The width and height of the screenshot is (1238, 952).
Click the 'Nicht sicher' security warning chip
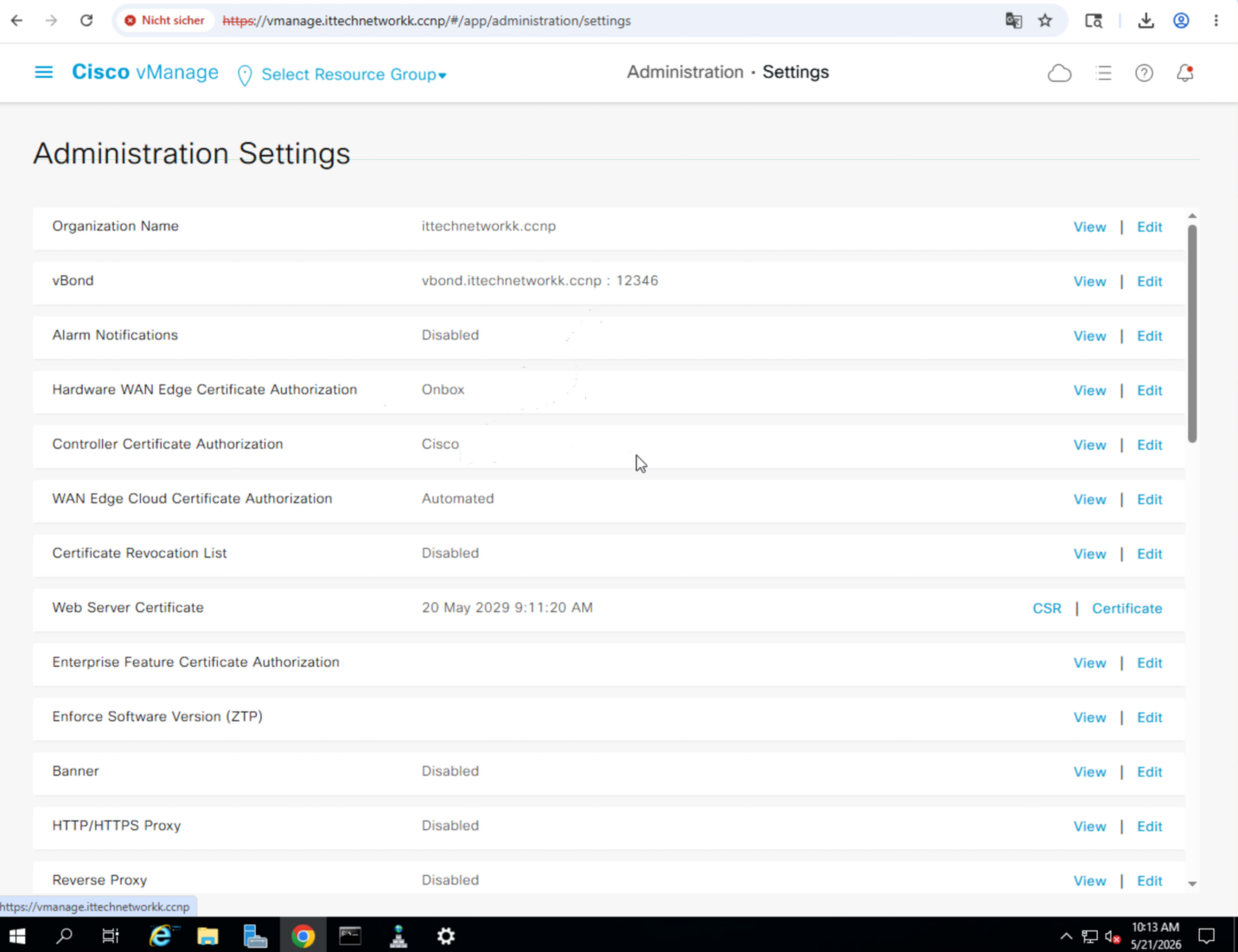tap(164, 21)
